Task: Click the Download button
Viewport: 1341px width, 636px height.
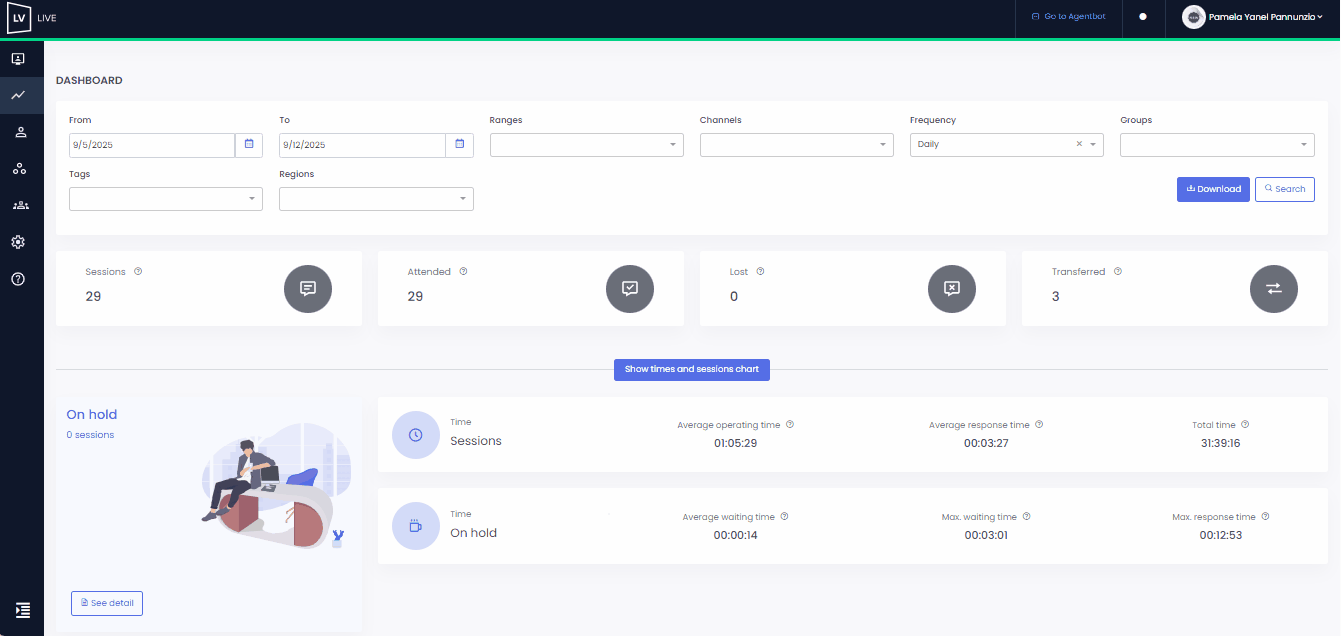Action: [1213, 189]
